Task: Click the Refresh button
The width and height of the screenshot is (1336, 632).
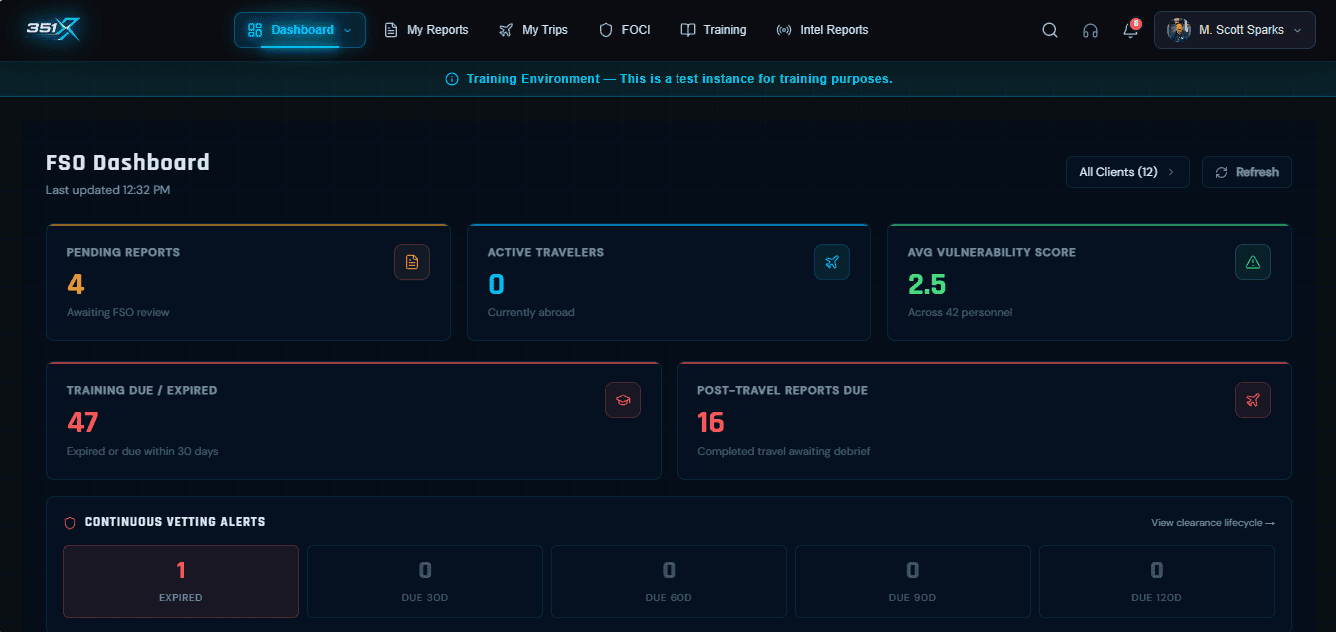Action: pos(1247,172)
